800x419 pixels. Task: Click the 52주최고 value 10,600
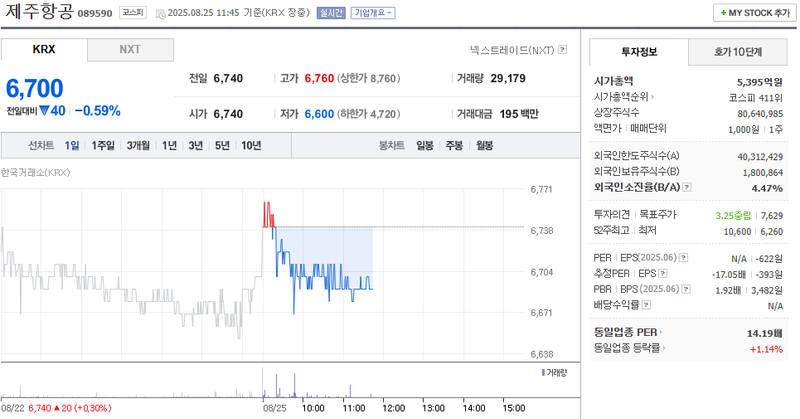tap(737, 232)
